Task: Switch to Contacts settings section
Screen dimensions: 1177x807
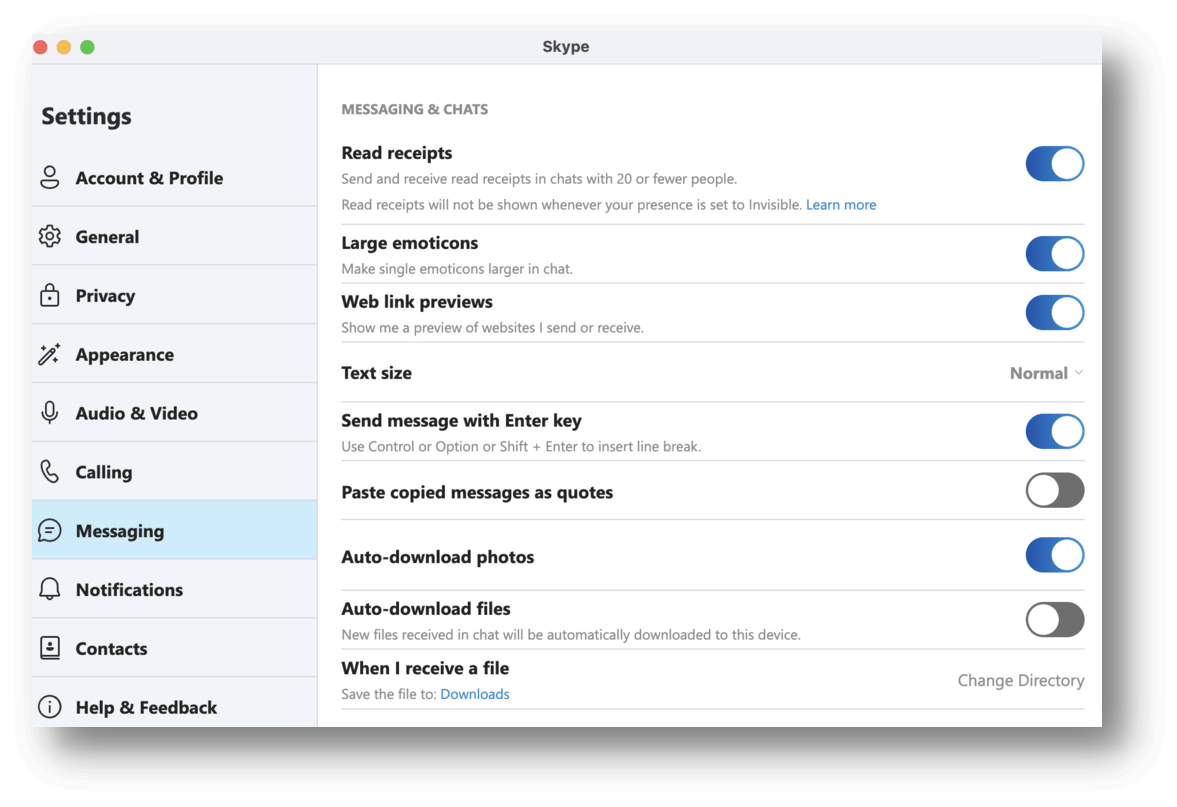Action: pyautogui.click(x=111, y=648)
